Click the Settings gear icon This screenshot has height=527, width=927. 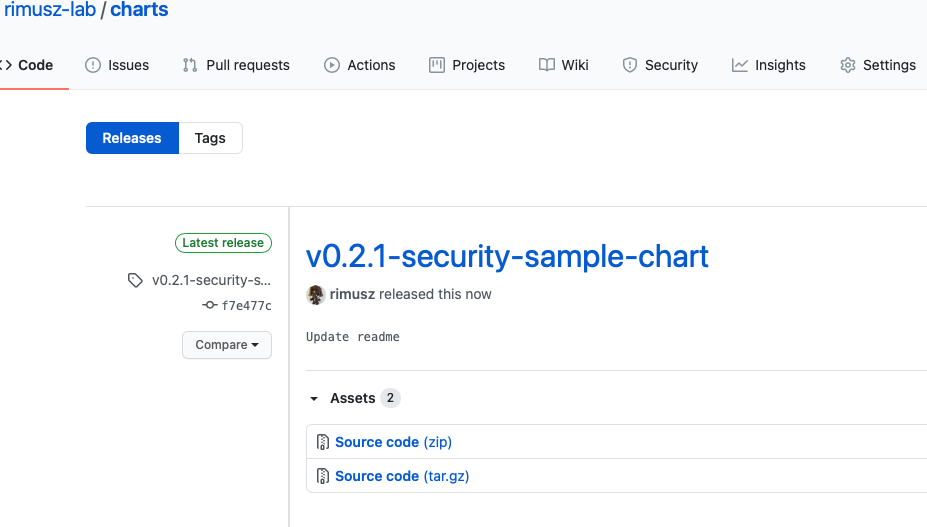tap(848, 65)
